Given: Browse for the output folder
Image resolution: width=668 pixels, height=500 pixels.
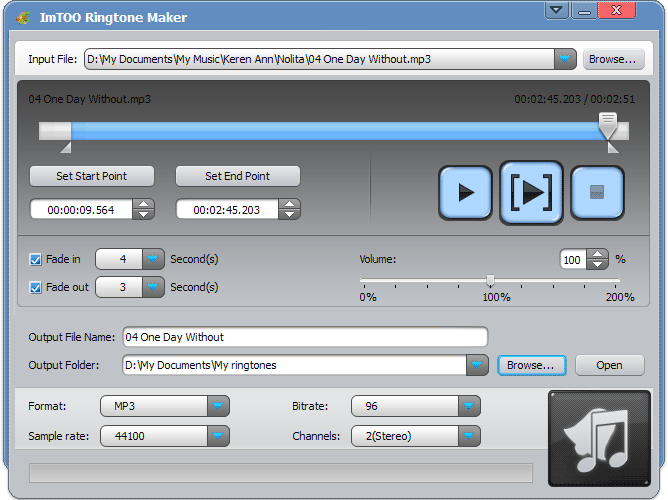Looking at the screenshot, I should [531, 365].
